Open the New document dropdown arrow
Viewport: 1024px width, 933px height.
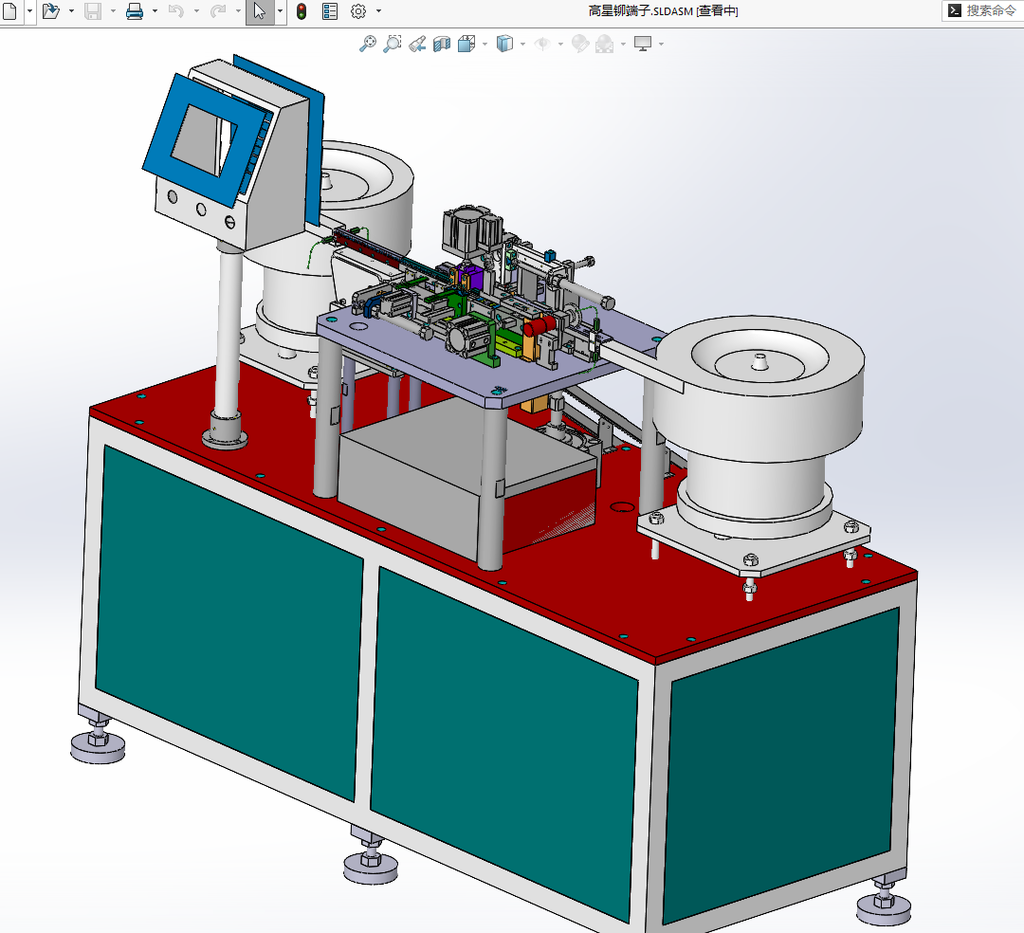[29, 11]
